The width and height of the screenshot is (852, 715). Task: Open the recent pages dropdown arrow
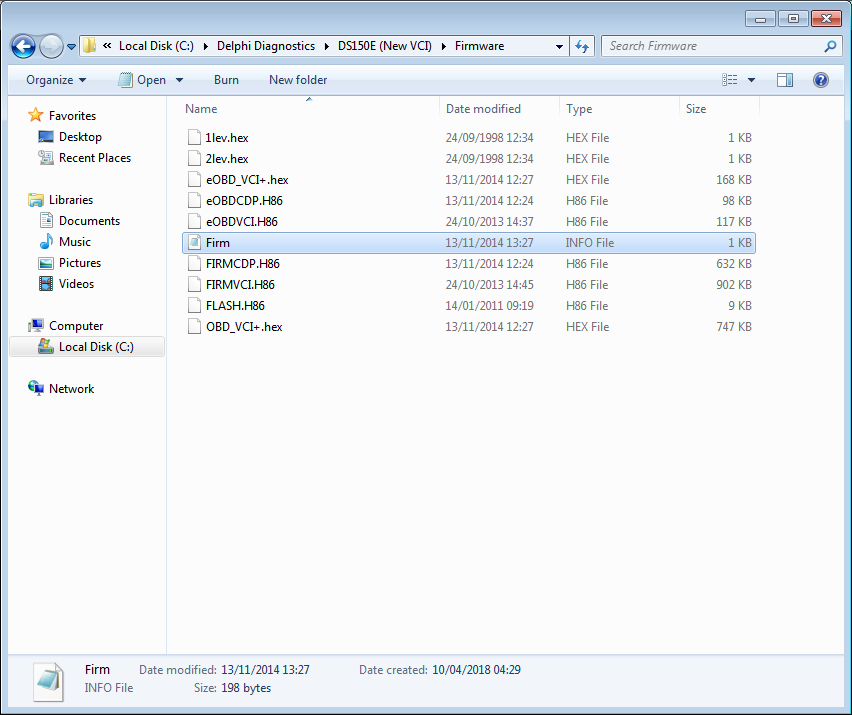(x=71, y=47)
